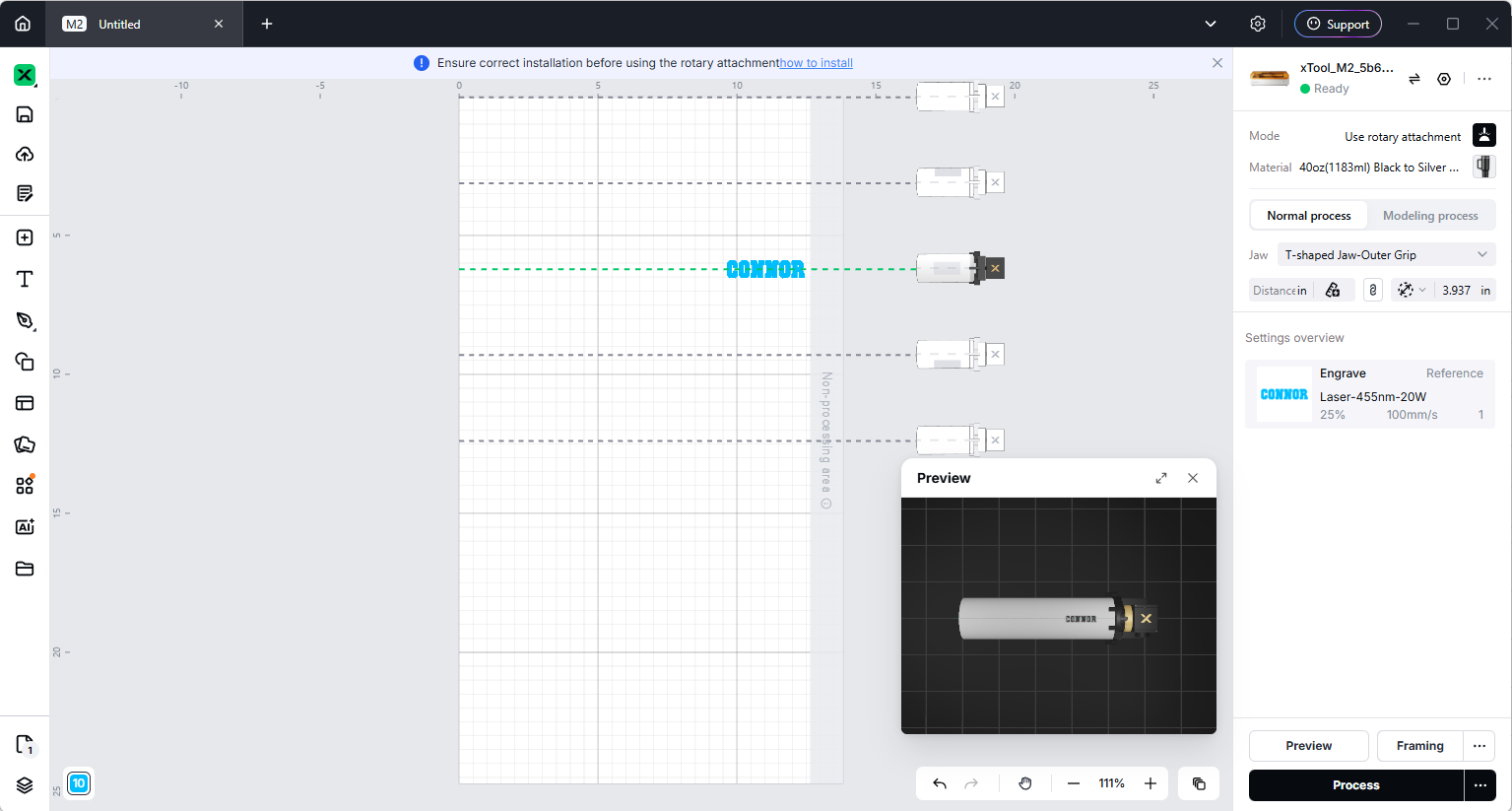The height and width of the screenshot is (811, 1512).
Task: Click the 3D tumbler preview image
Action: pos(1059,616)
